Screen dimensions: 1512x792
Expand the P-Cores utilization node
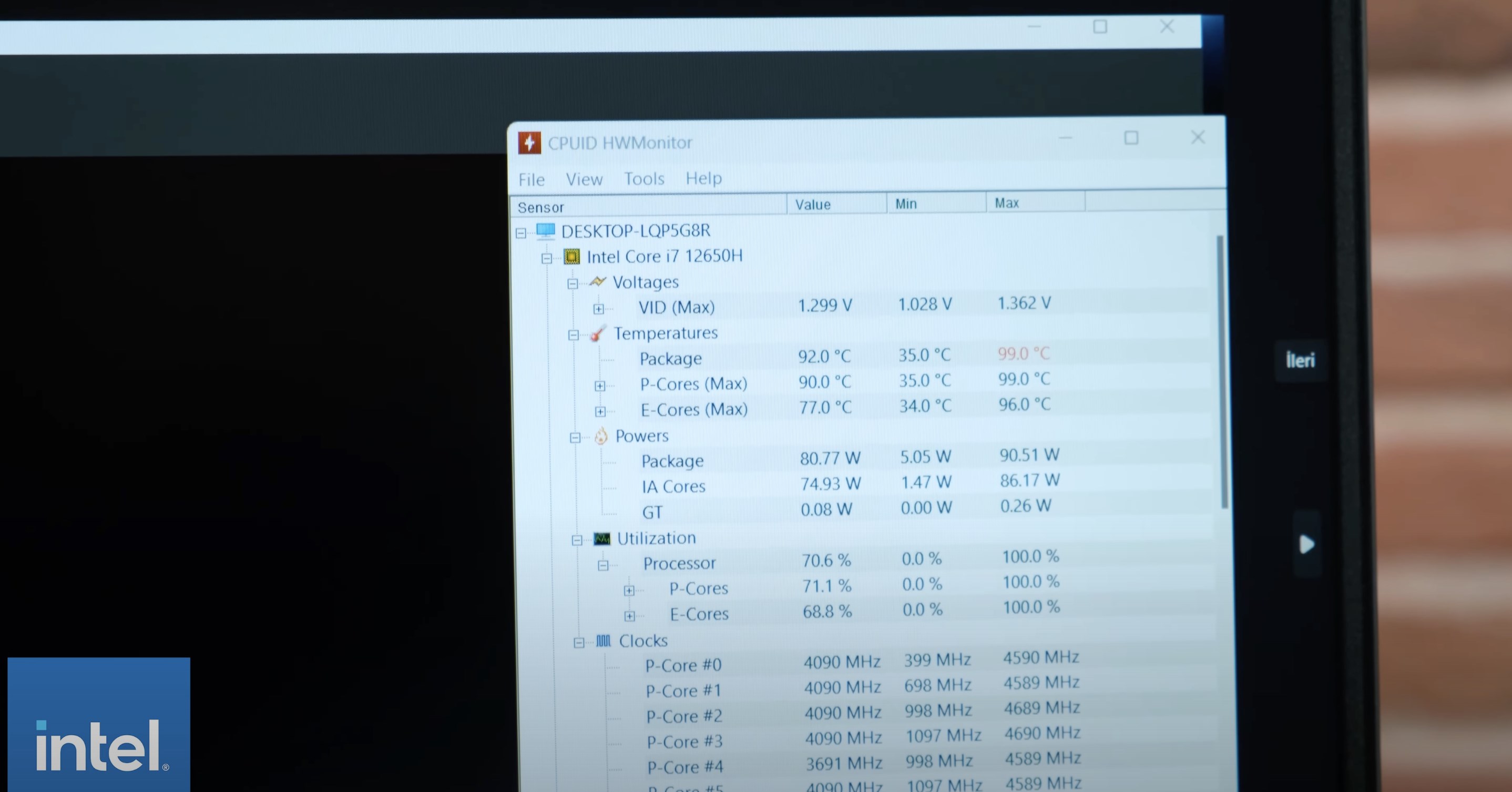(629, 591)
